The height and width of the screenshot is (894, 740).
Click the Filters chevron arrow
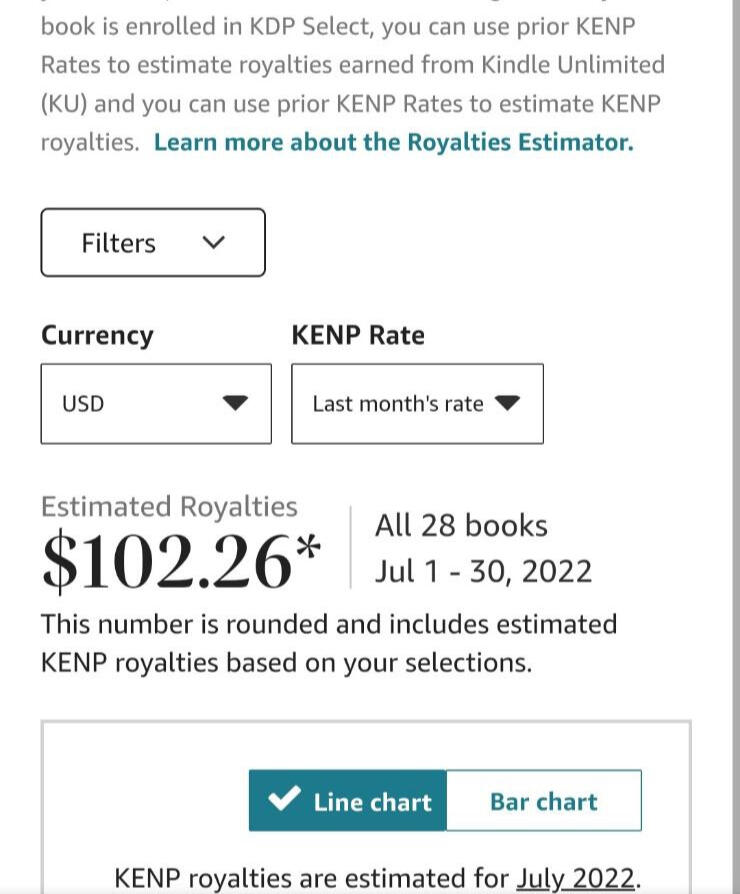214,242
